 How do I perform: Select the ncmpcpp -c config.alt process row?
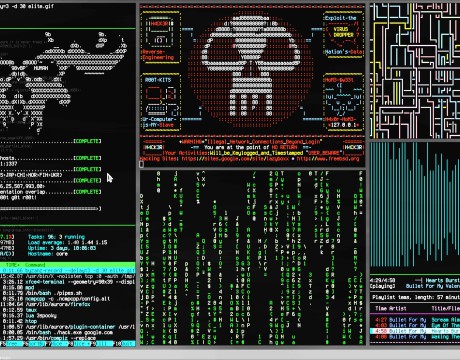[x=68, y=299]
